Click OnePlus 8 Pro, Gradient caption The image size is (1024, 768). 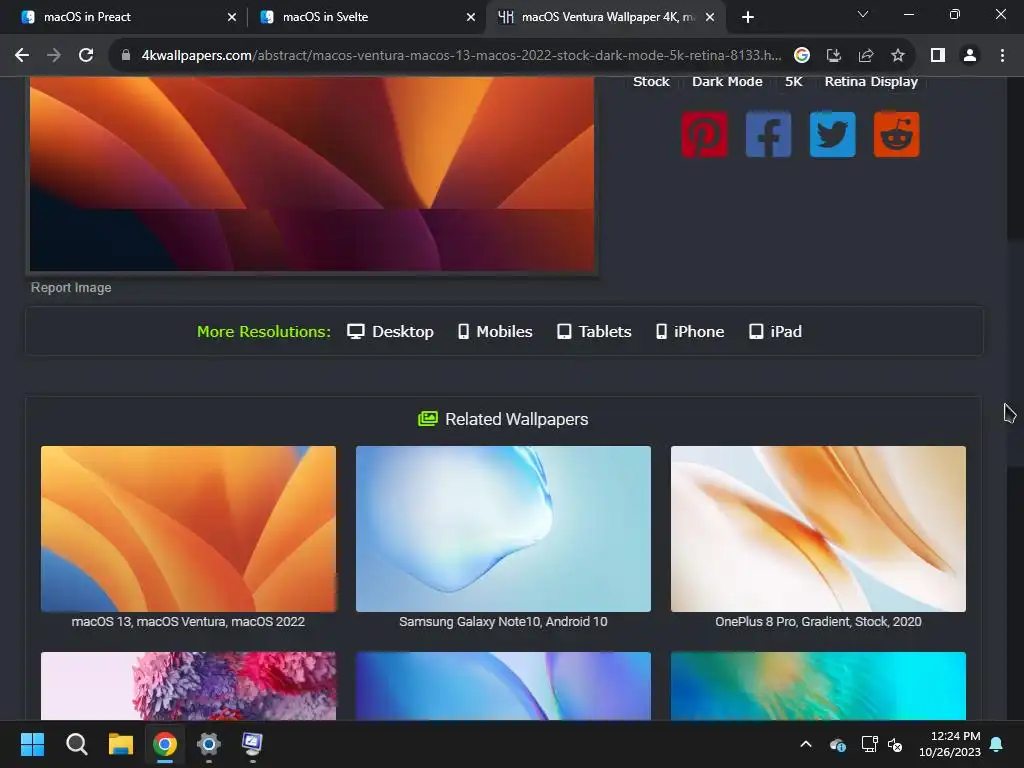click(818, 622)
